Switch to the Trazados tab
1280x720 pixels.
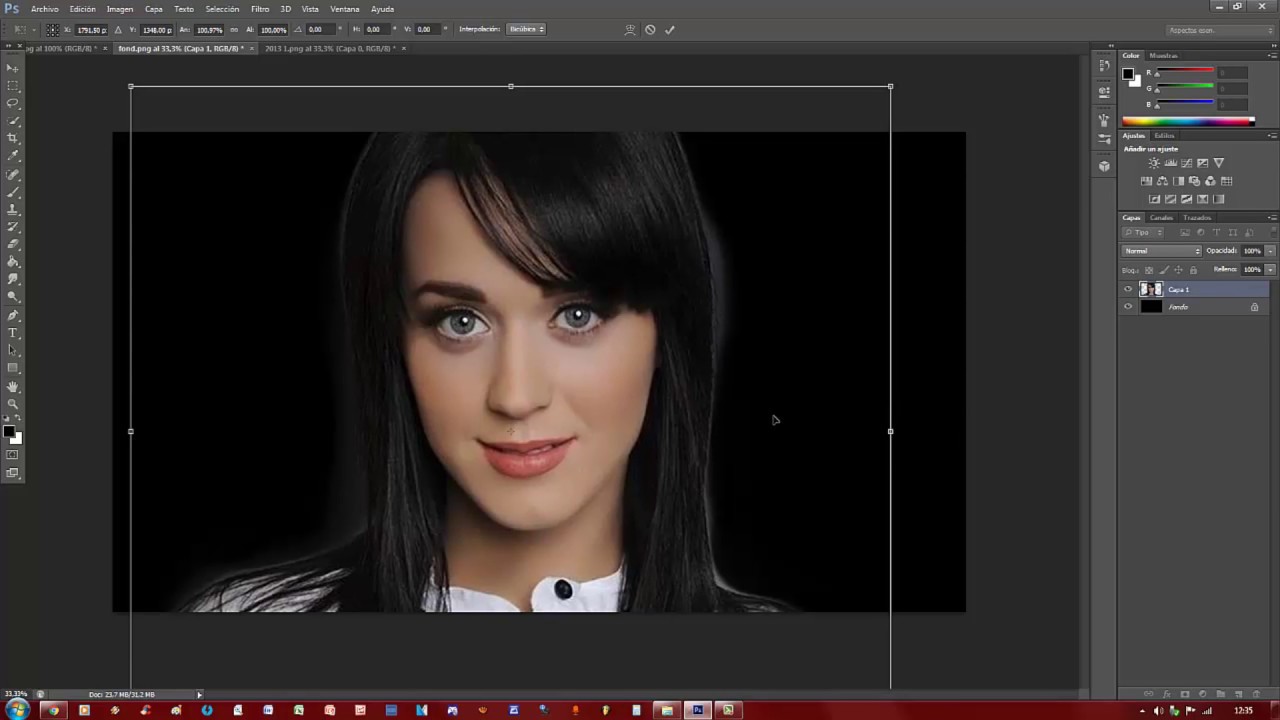1196,217
